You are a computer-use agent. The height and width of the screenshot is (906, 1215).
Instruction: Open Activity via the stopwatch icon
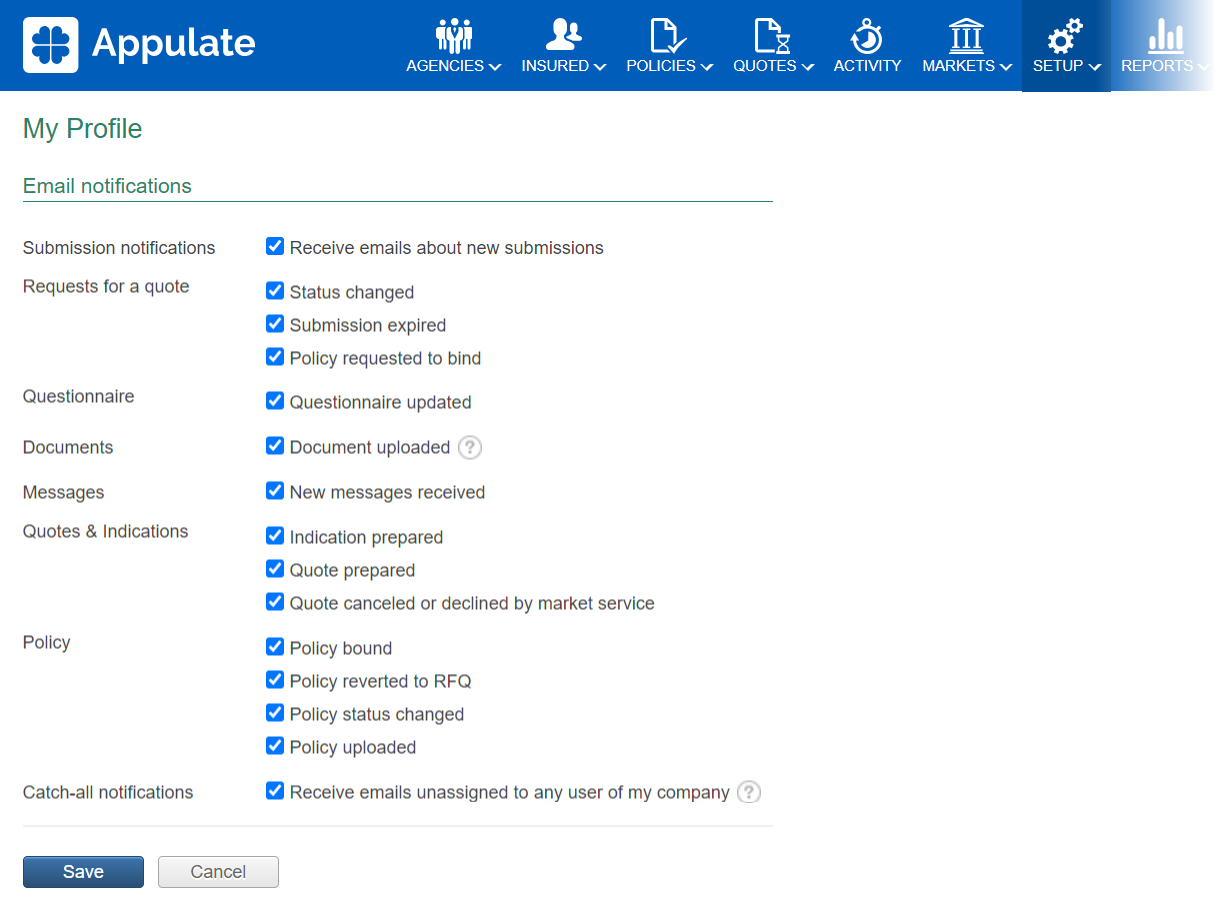click(867, 35)
